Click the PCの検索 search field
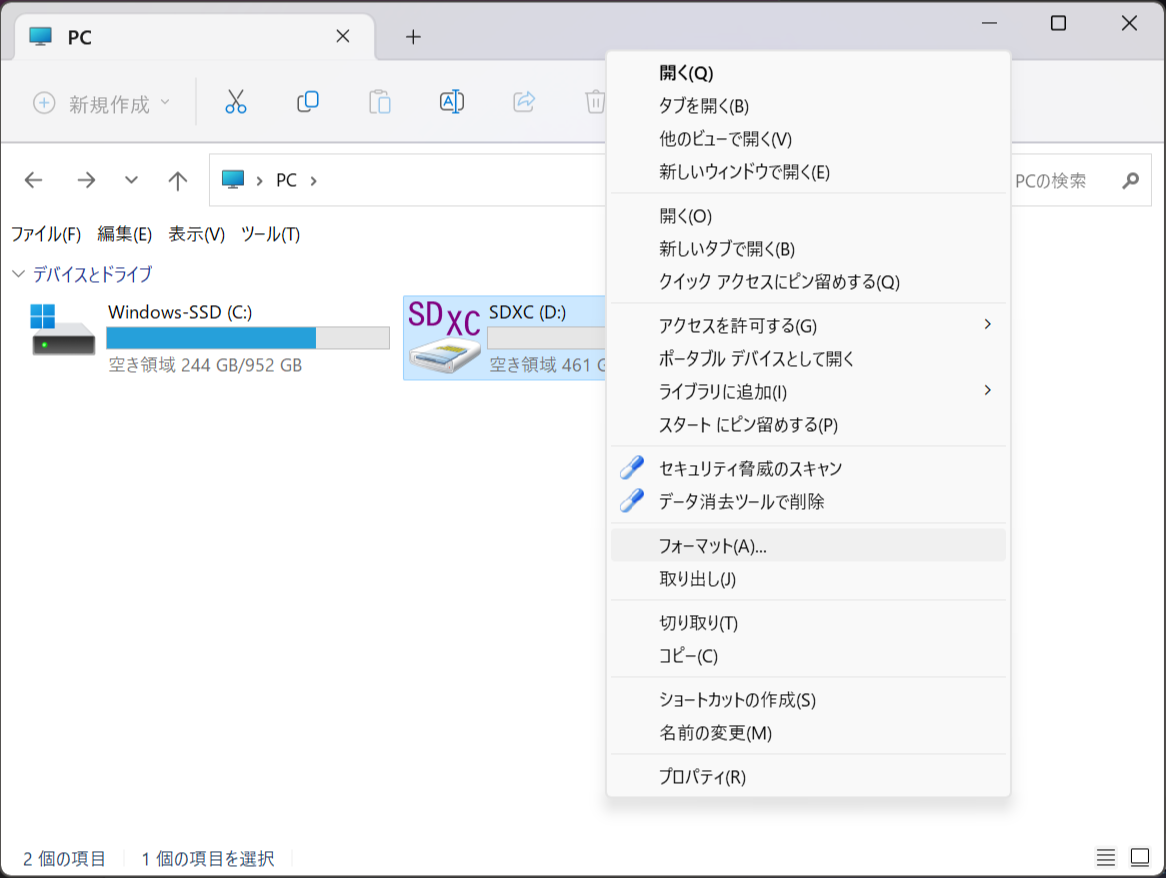Screen dimensions: 1166x878 pos(1060,181)
